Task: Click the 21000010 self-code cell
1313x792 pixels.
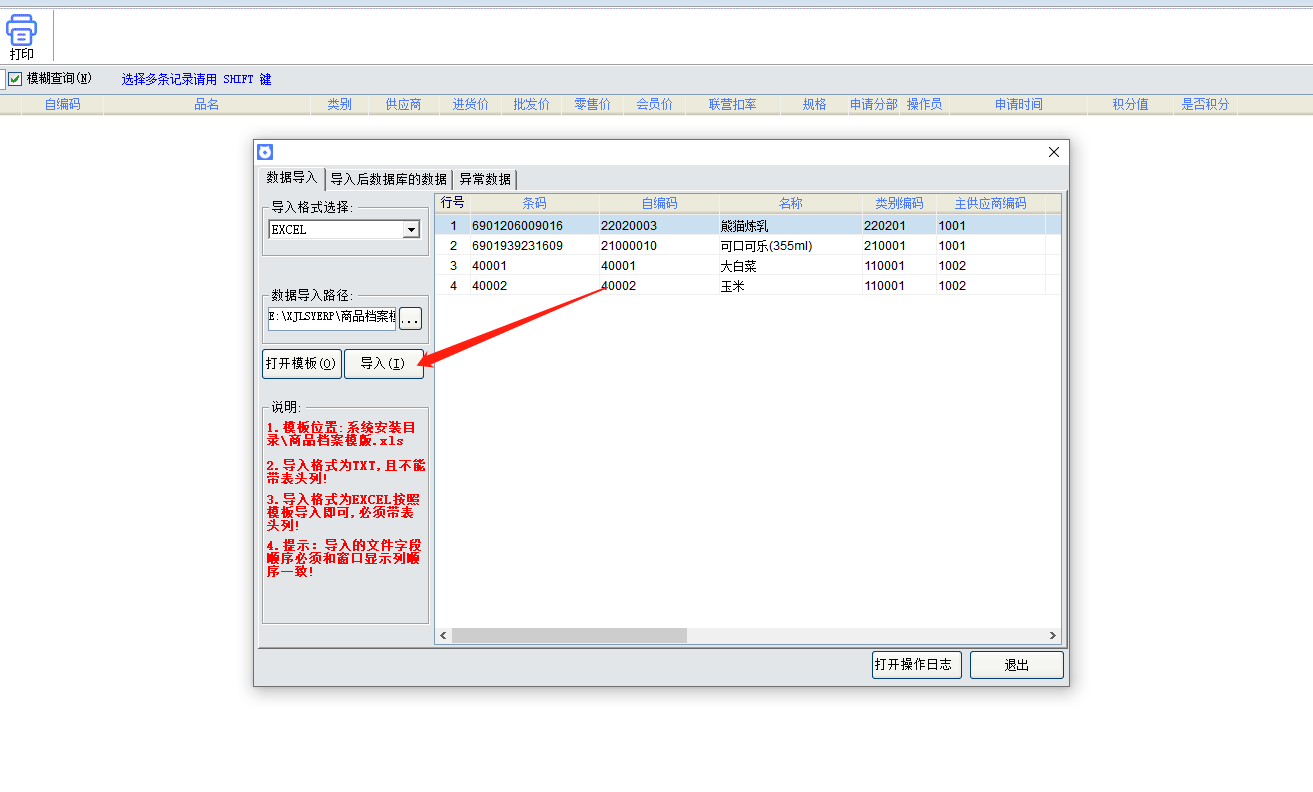Action: point(659,246)
